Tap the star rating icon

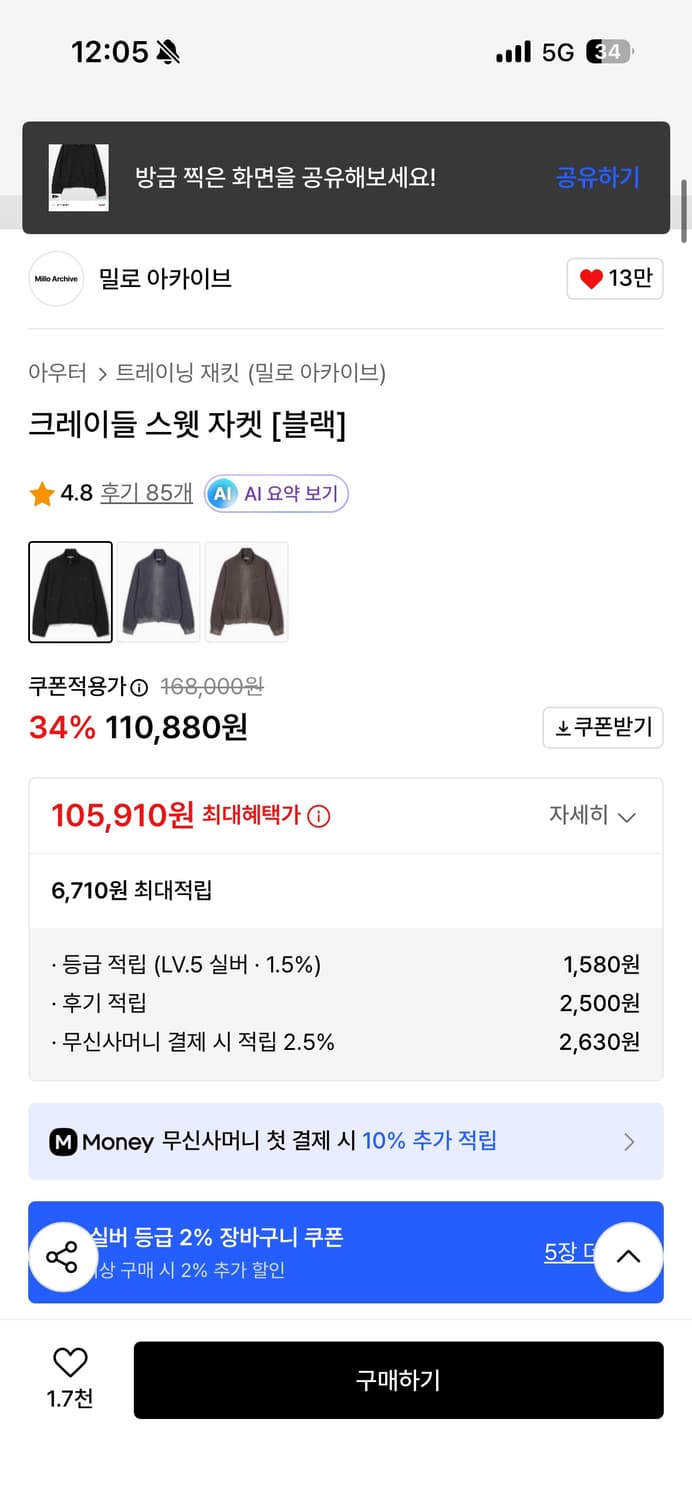pos(41,492)
